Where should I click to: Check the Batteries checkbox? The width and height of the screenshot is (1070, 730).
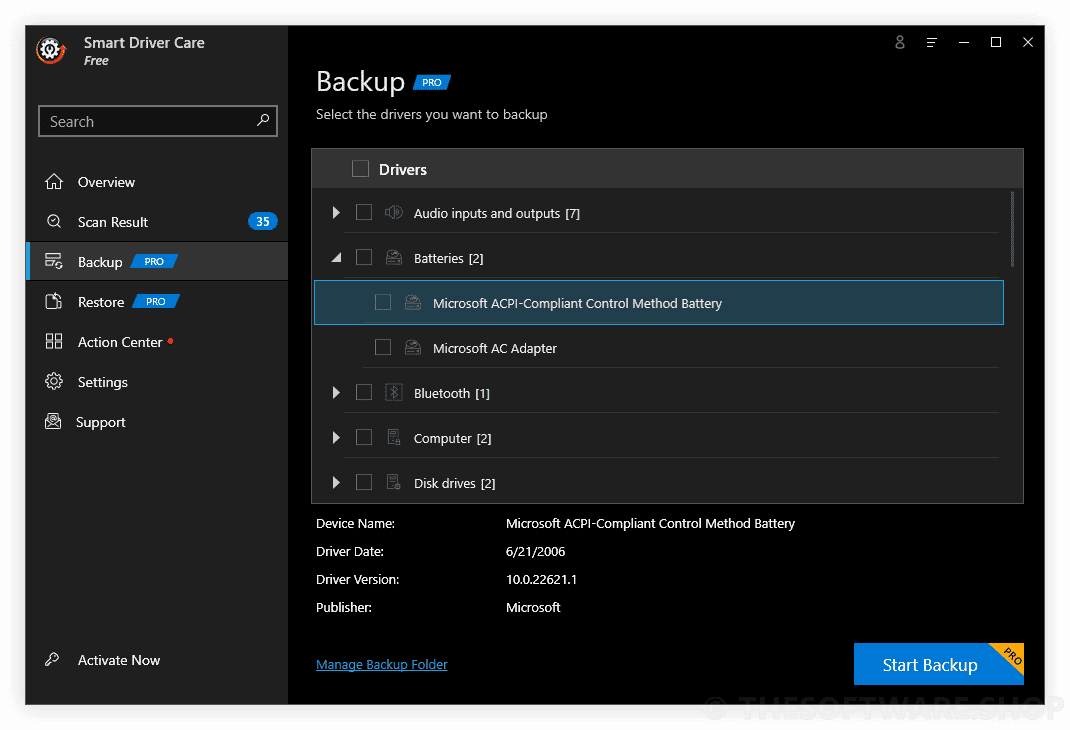pos(364,257)
